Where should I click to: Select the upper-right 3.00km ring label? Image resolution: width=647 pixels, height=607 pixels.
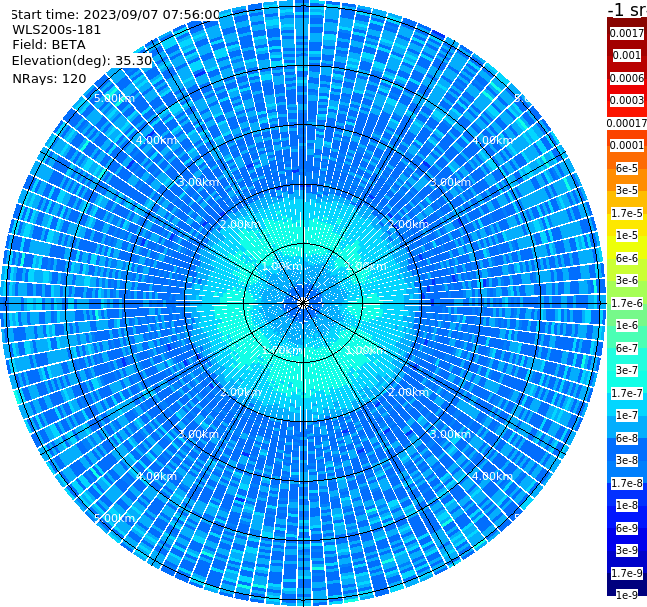point(450,182)
